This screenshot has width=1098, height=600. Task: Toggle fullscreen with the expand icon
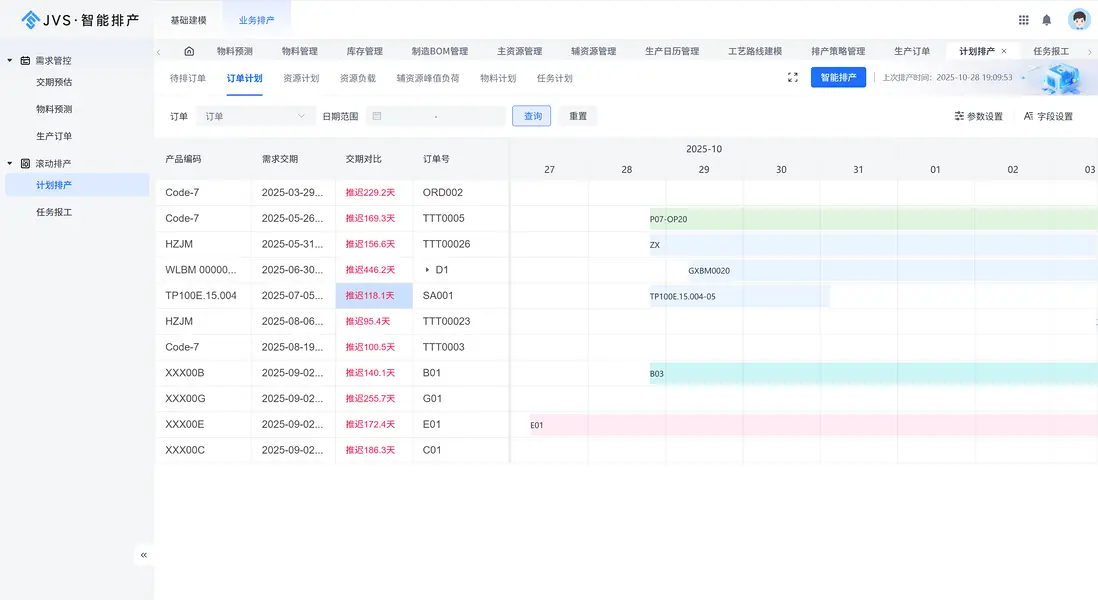tap(793, 78)
